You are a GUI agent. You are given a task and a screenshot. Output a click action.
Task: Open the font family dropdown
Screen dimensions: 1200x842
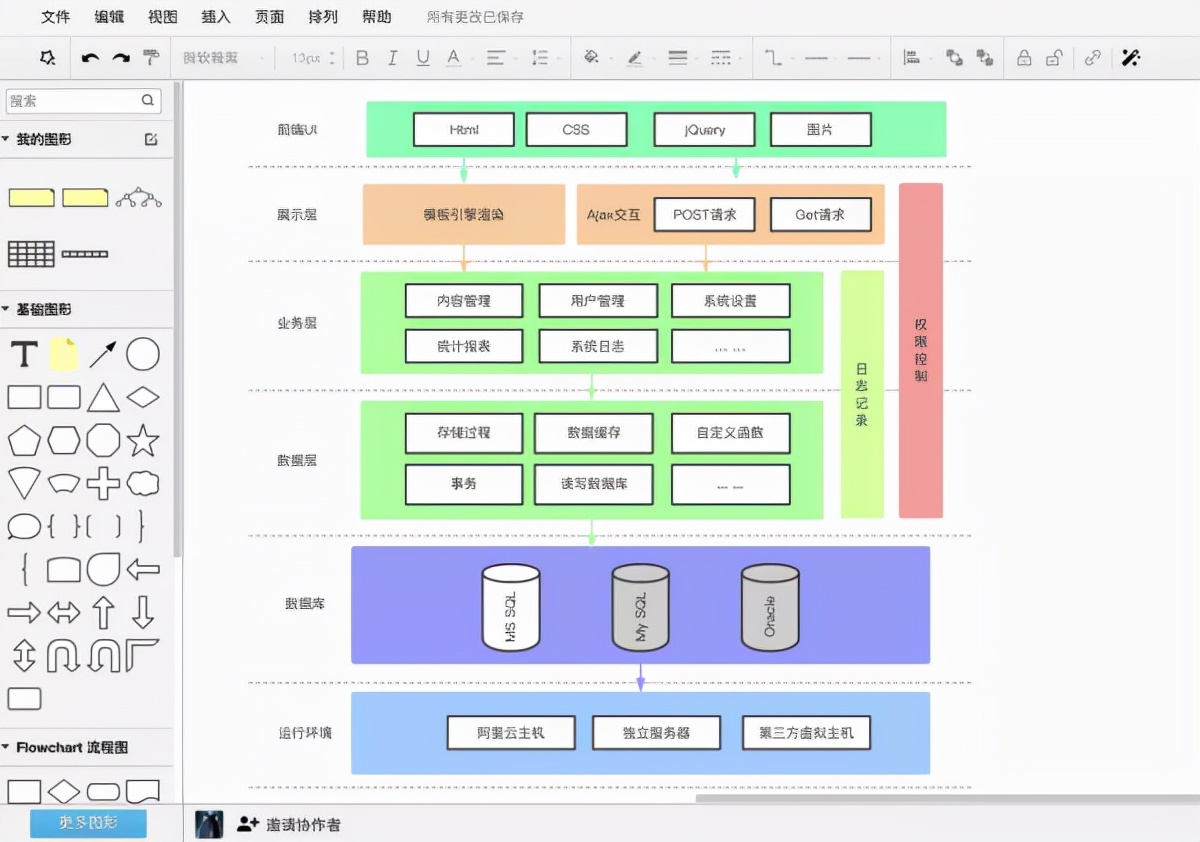coord(222,58)
